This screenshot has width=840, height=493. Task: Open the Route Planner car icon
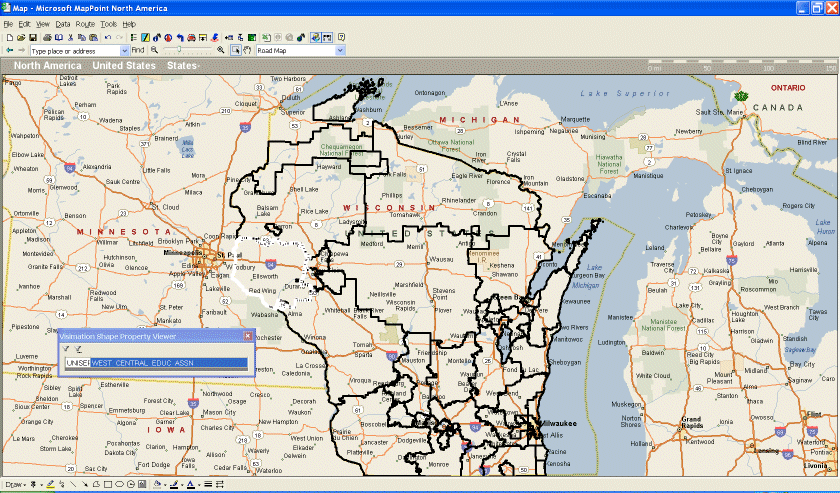[191, 38]
